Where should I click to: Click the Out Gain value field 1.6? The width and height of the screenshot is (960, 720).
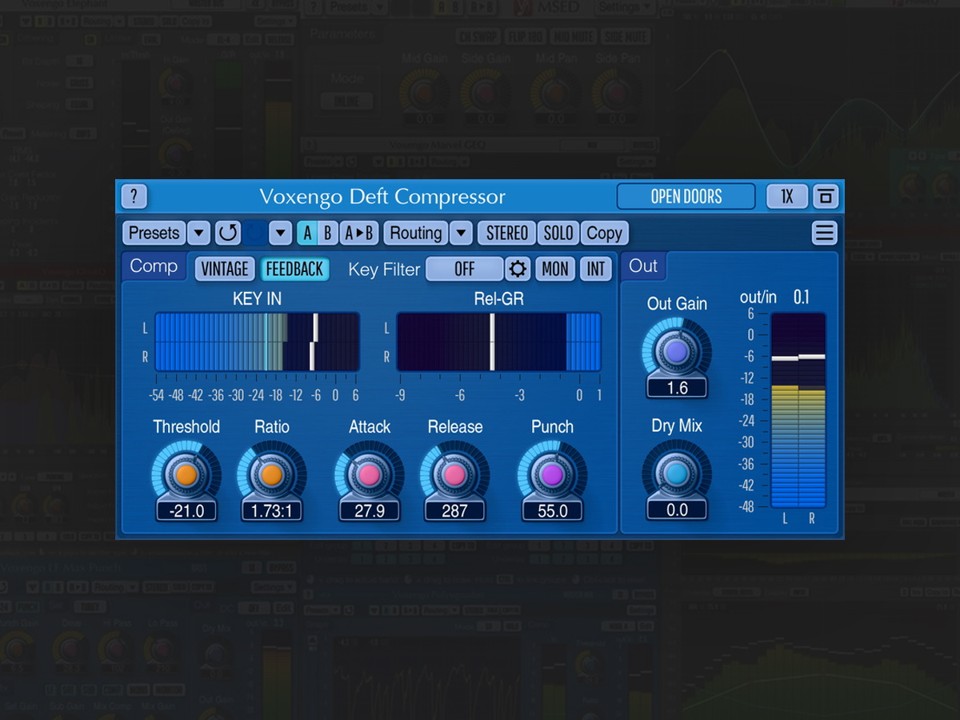[x=677, y=388]
